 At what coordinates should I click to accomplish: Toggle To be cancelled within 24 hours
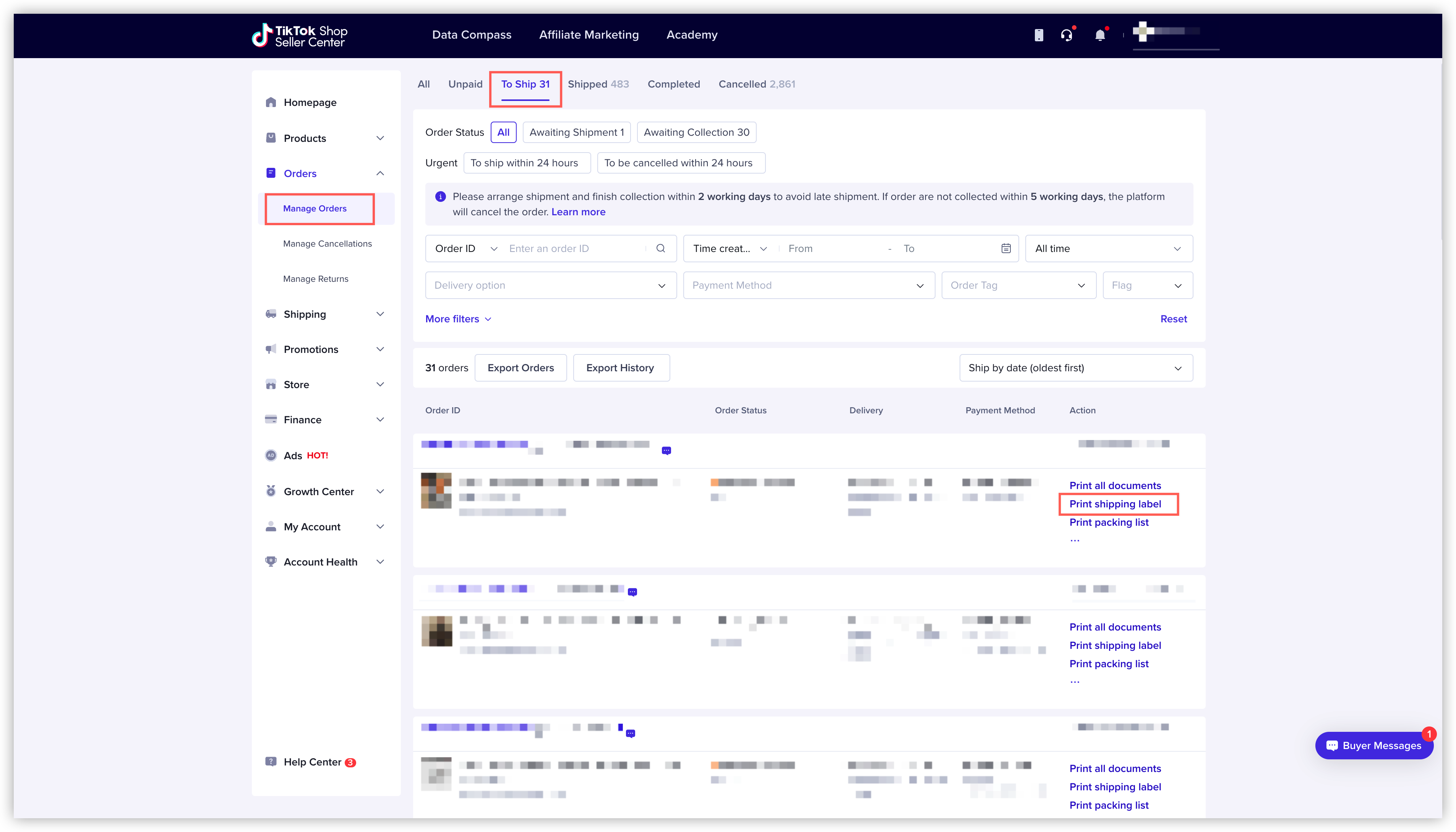click(681, 163)
